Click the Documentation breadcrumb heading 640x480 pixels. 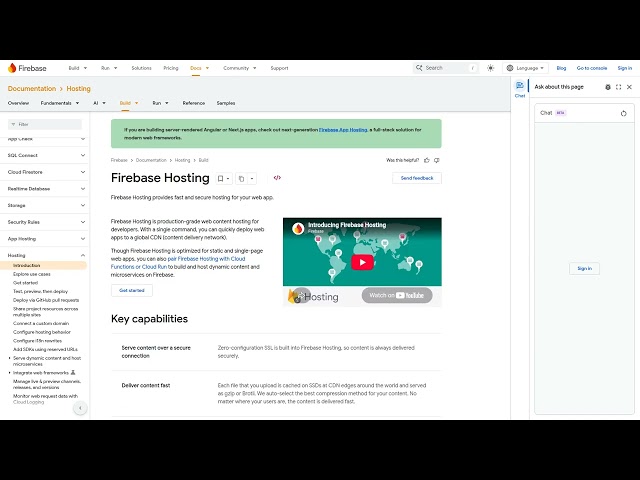[32, 89]
